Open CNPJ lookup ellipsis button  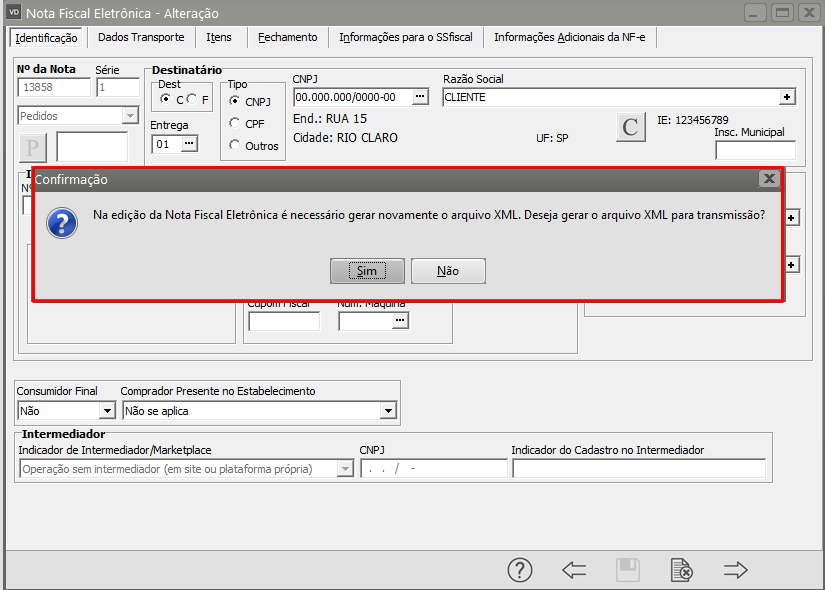click(420, 97)
